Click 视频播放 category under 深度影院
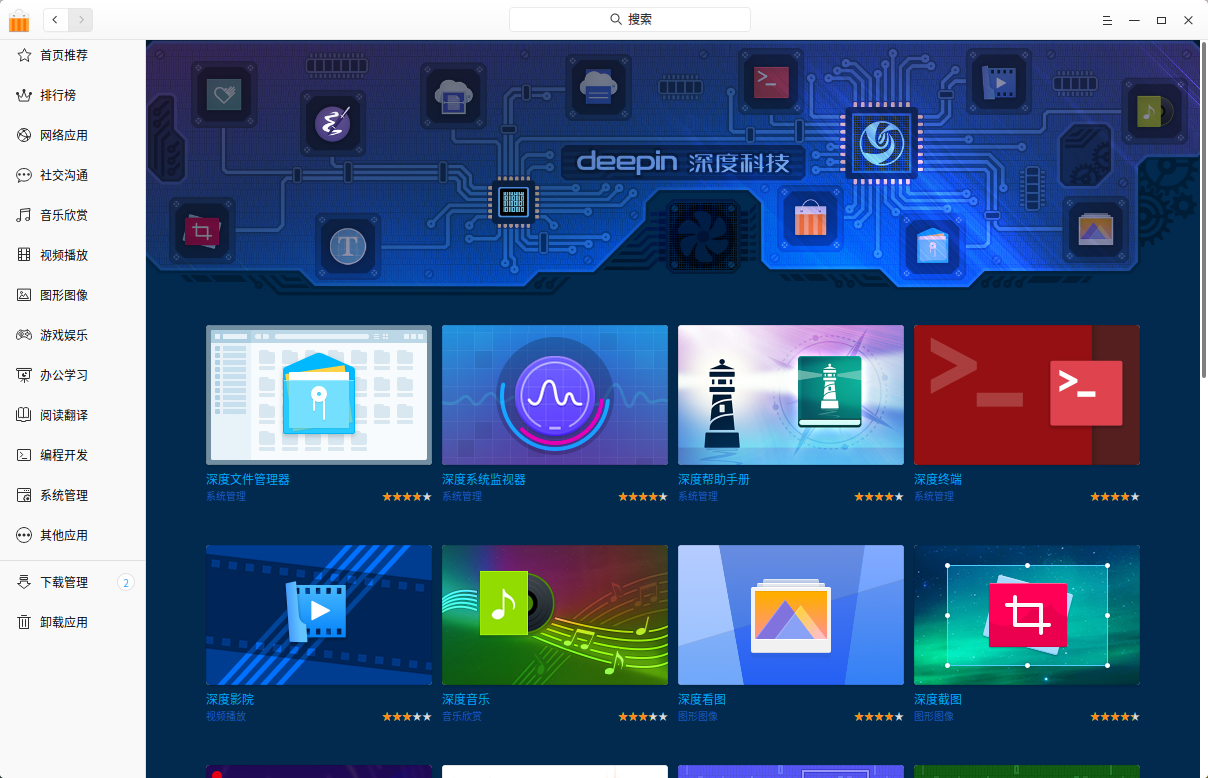The width and height of the screenshot is (1208, 778). click(226, 716)
